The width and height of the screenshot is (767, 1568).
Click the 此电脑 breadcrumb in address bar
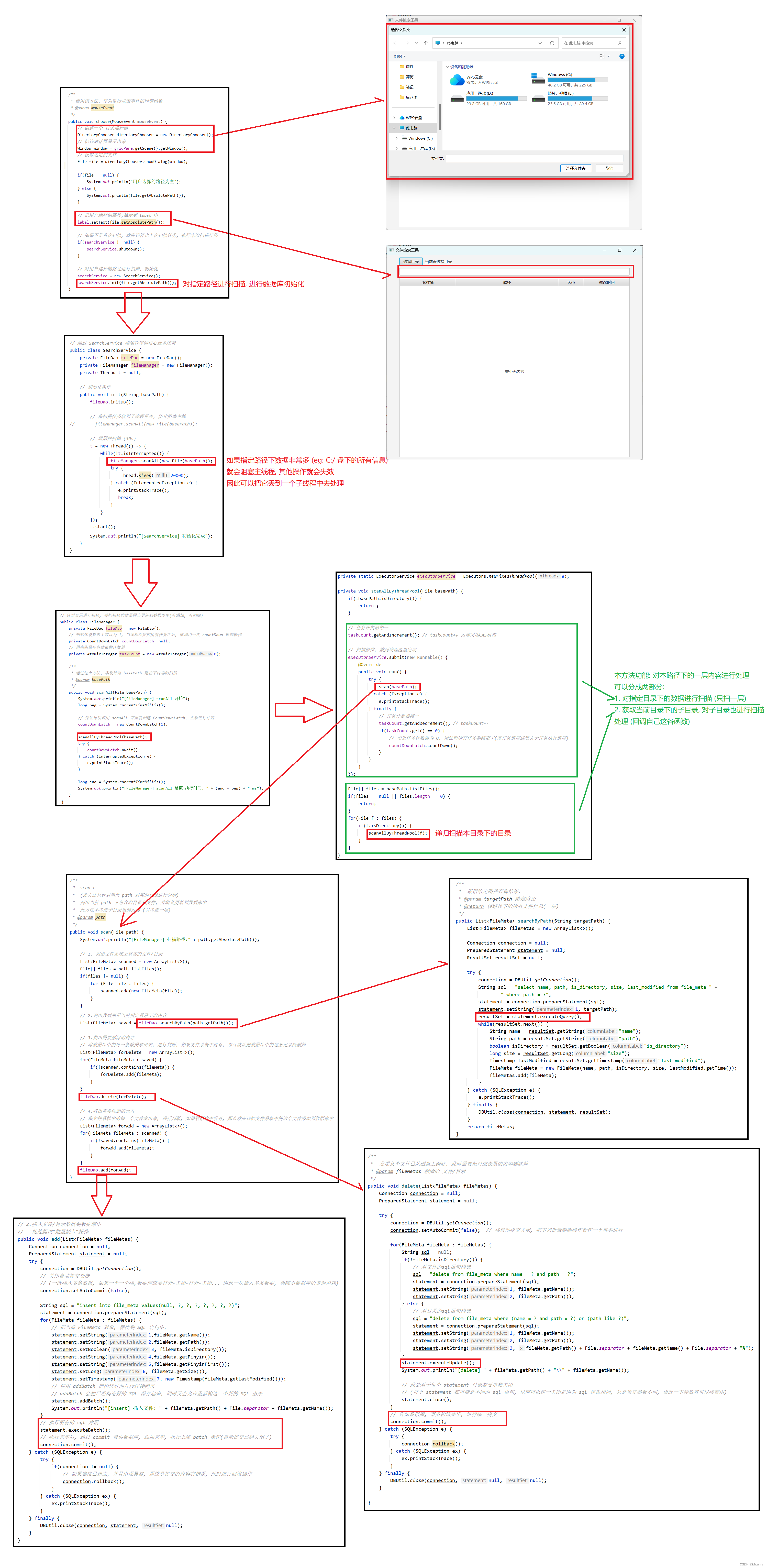point(452,43)
